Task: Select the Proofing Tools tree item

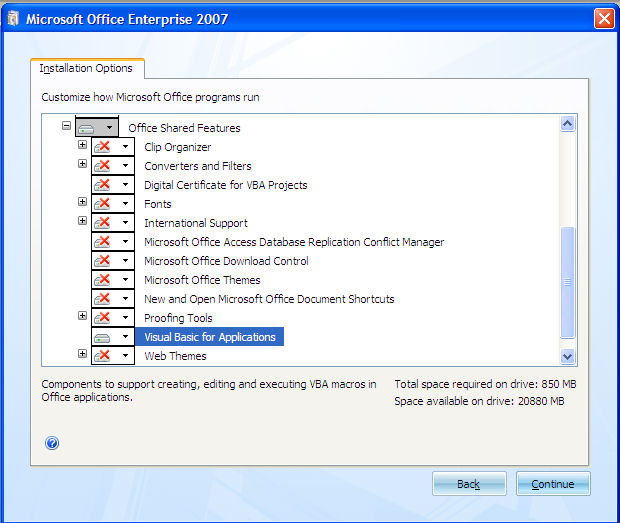Action: coord(178,318)
